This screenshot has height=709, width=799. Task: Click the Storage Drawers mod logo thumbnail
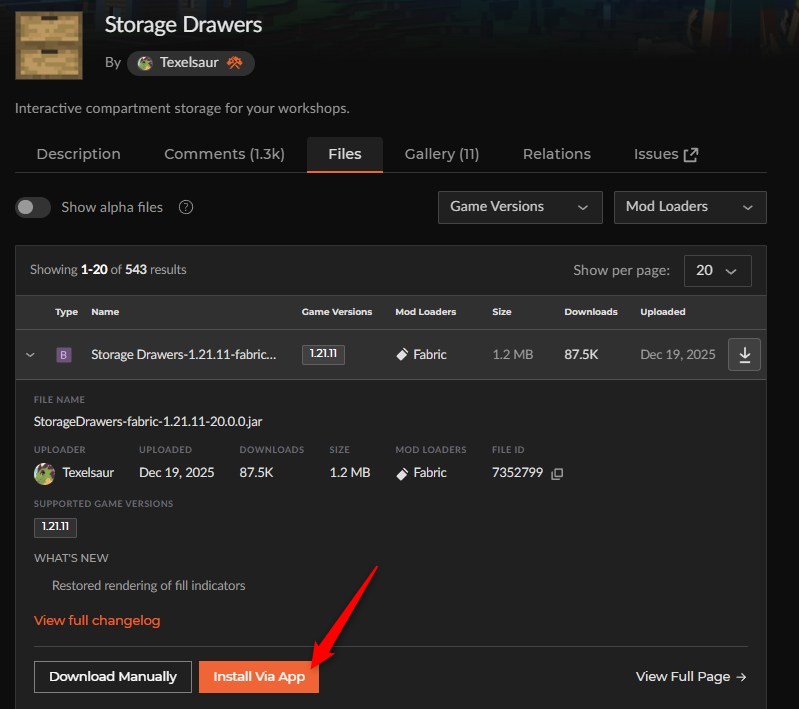(x=49, y=45)
